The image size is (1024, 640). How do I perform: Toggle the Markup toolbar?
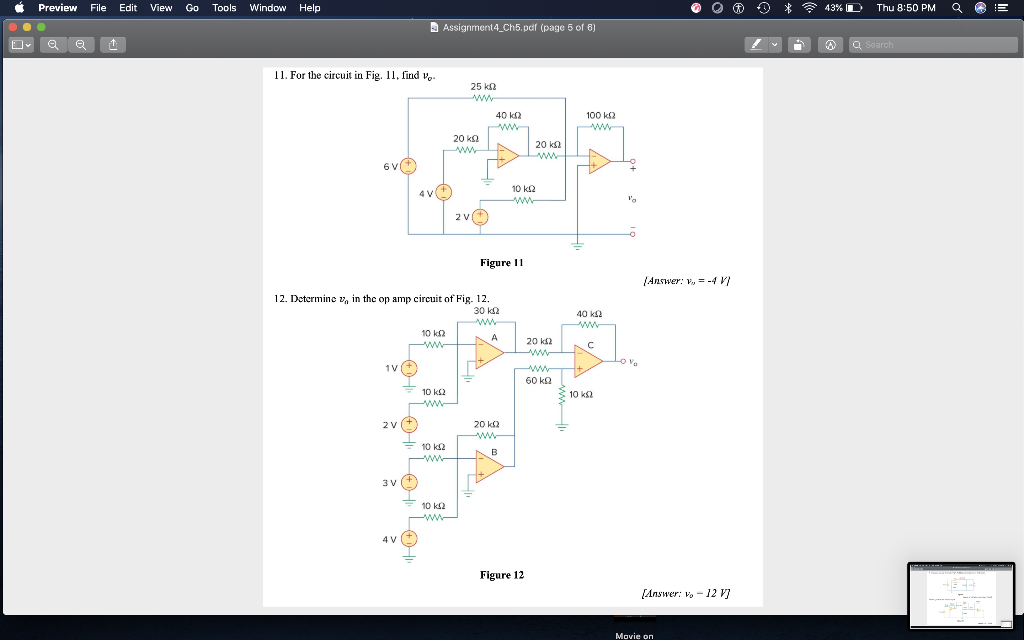[x=830, y=44]
